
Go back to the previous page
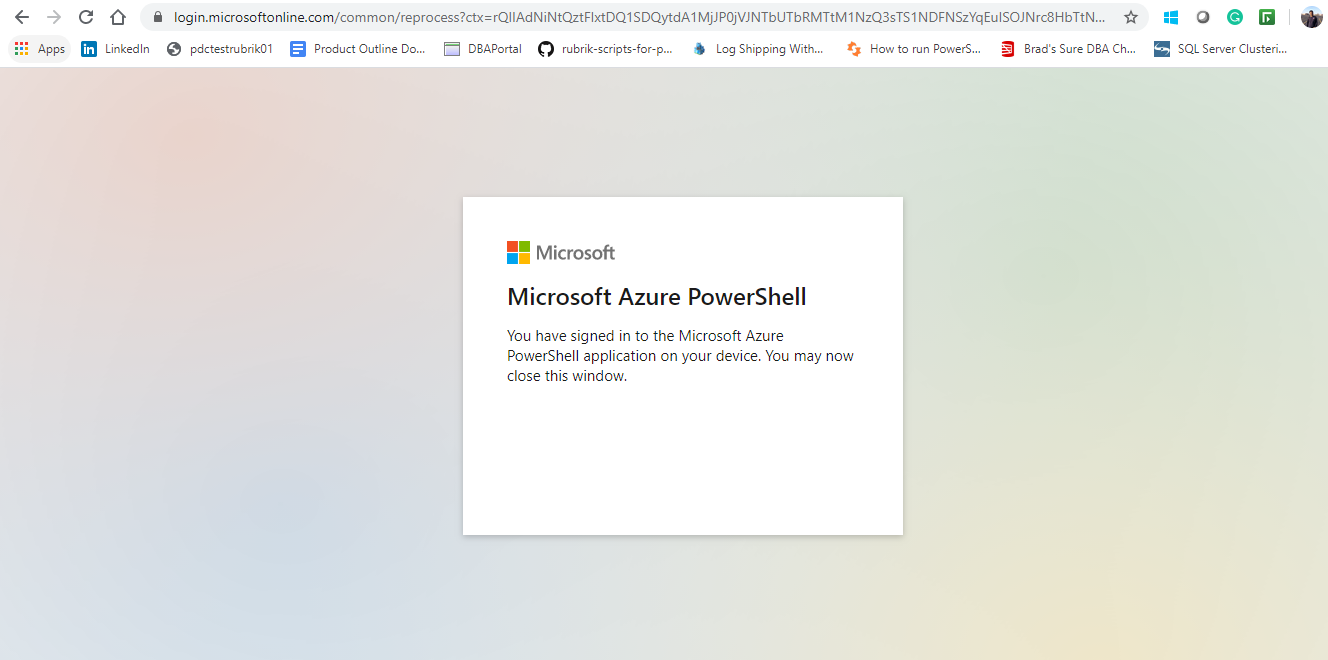(22, 17)
